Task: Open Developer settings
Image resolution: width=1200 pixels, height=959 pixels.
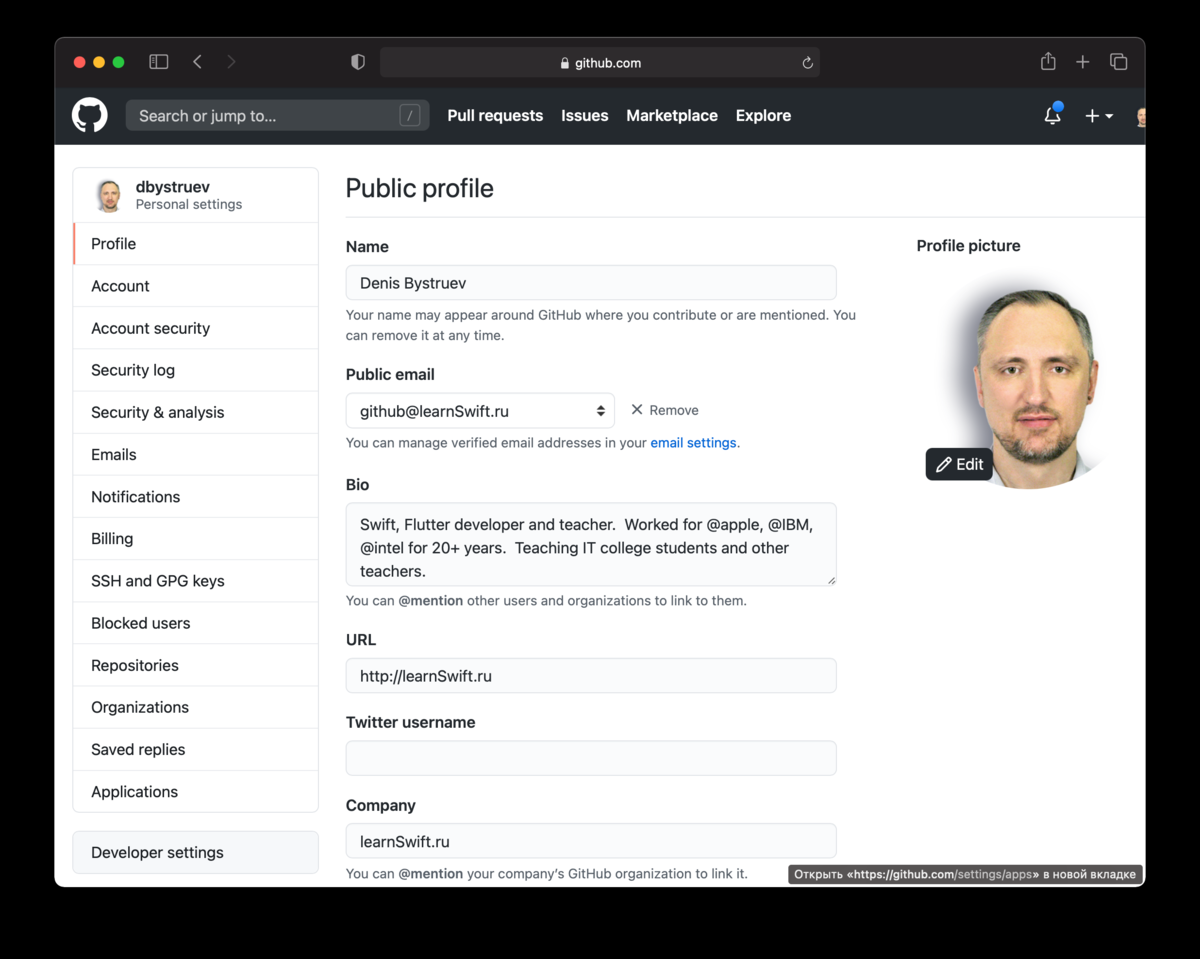Action: tap(196, 853)
